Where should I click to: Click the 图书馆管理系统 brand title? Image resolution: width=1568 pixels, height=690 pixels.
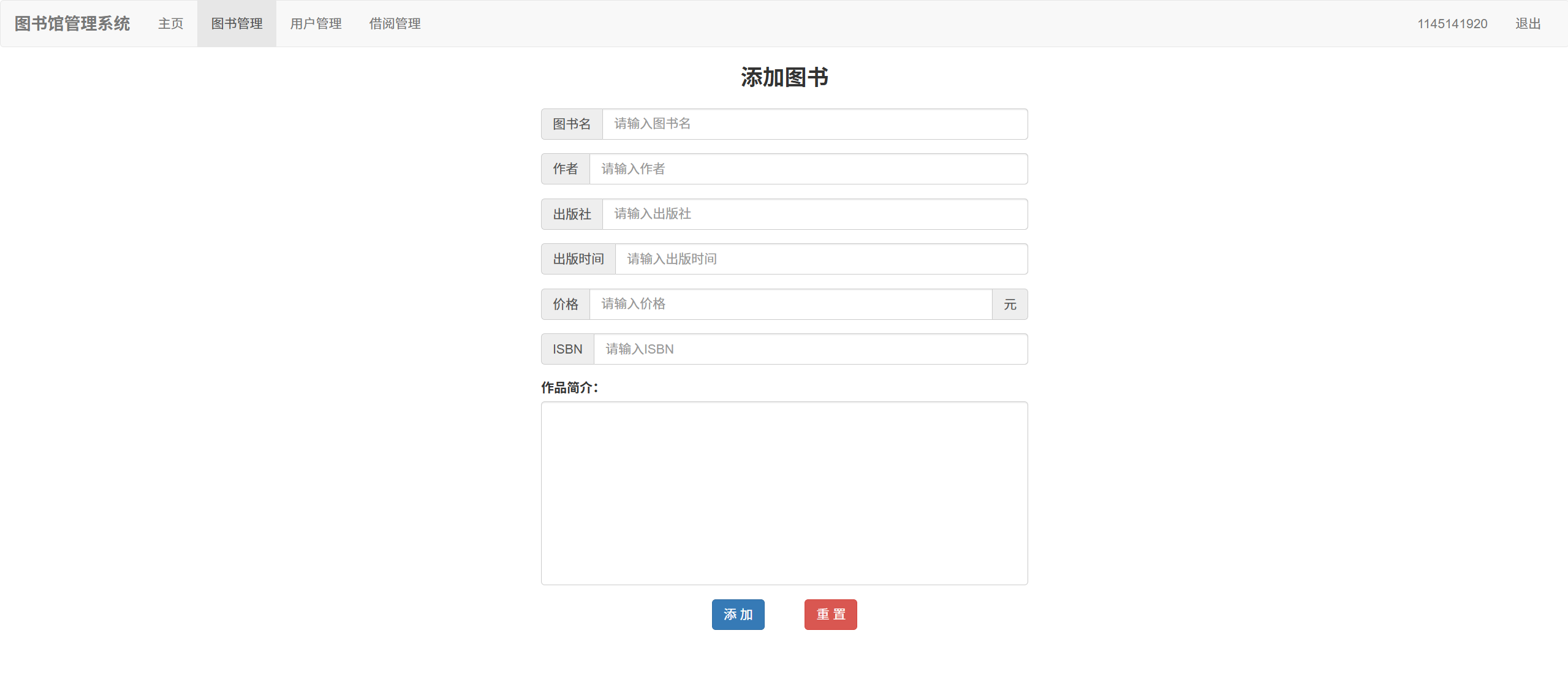point(72,23)
